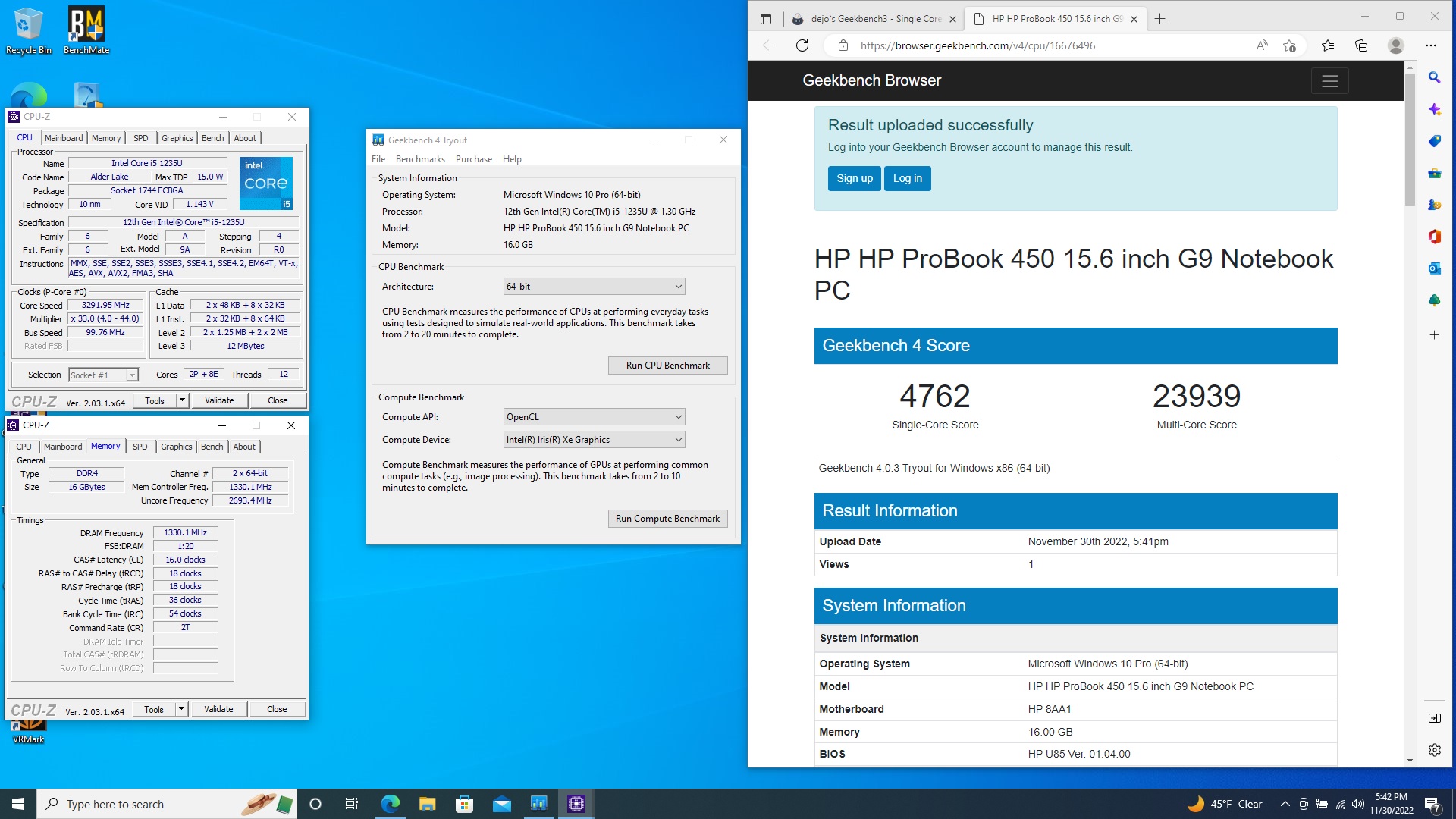
Task: Open Edge Settings and more ellipsis
Action: click(1430, 45)
